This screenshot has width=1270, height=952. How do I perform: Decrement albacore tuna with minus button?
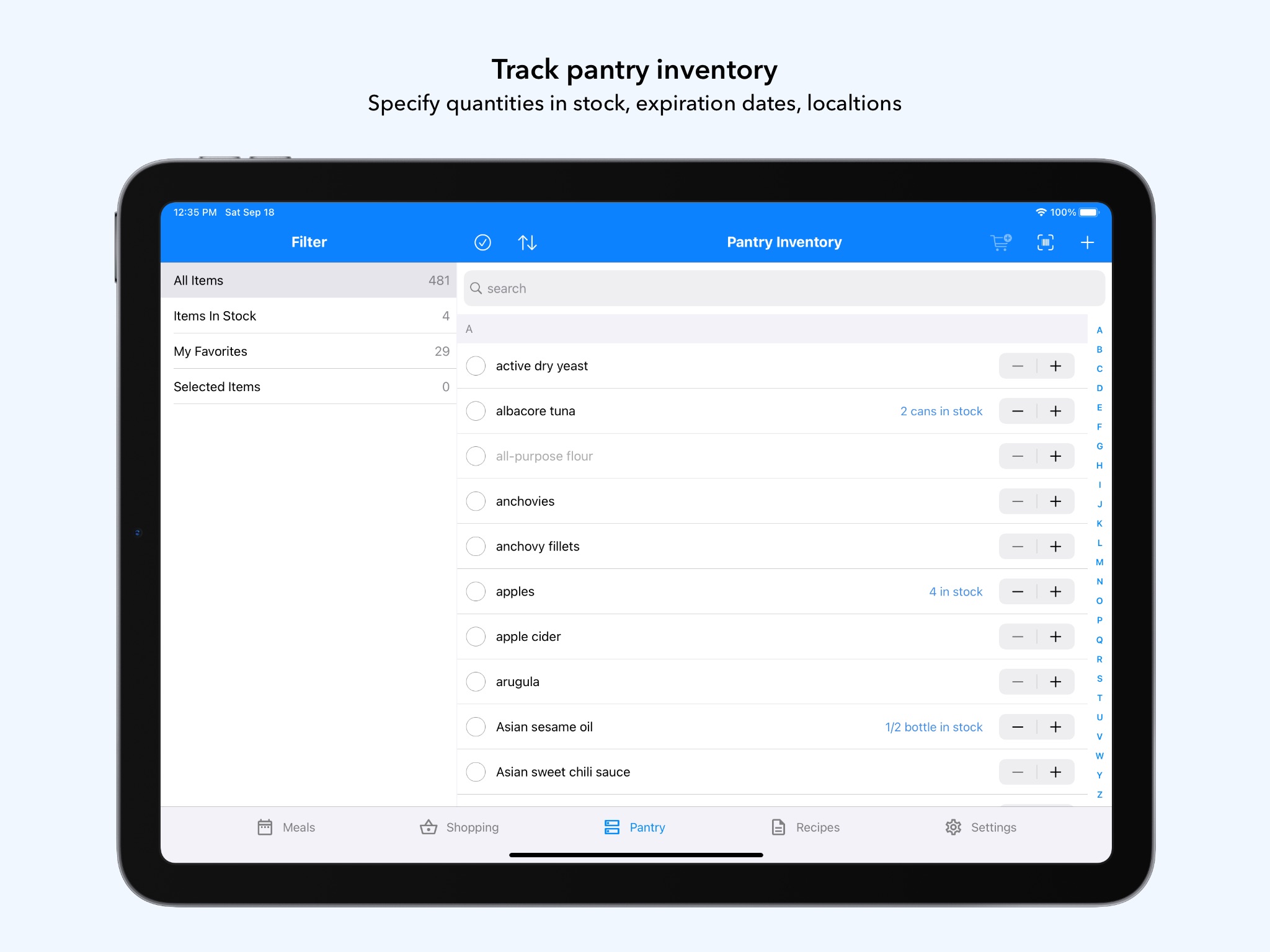point(1018,410)
